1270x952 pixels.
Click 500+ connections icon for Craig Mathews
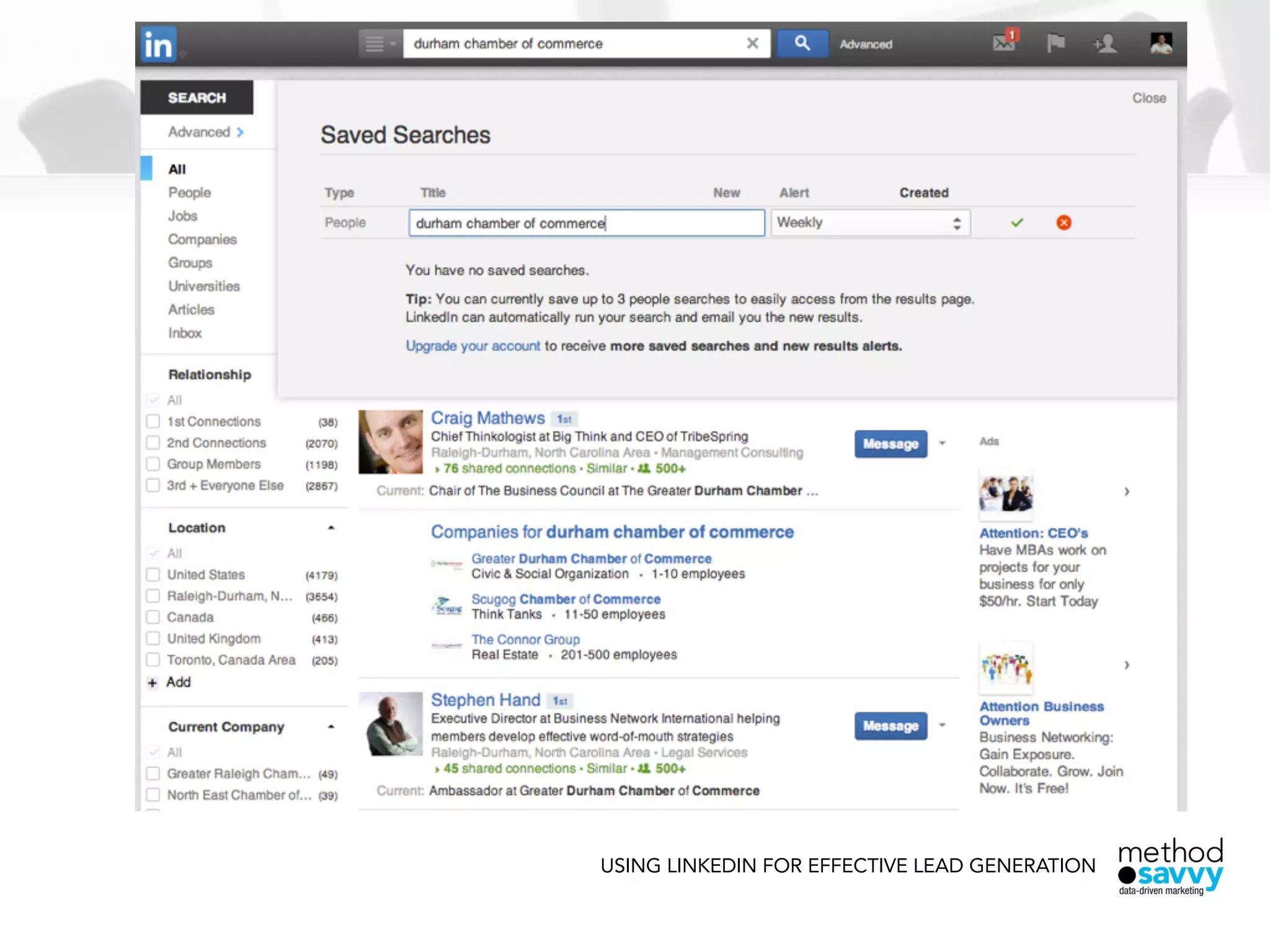click(x=644, y=469)
